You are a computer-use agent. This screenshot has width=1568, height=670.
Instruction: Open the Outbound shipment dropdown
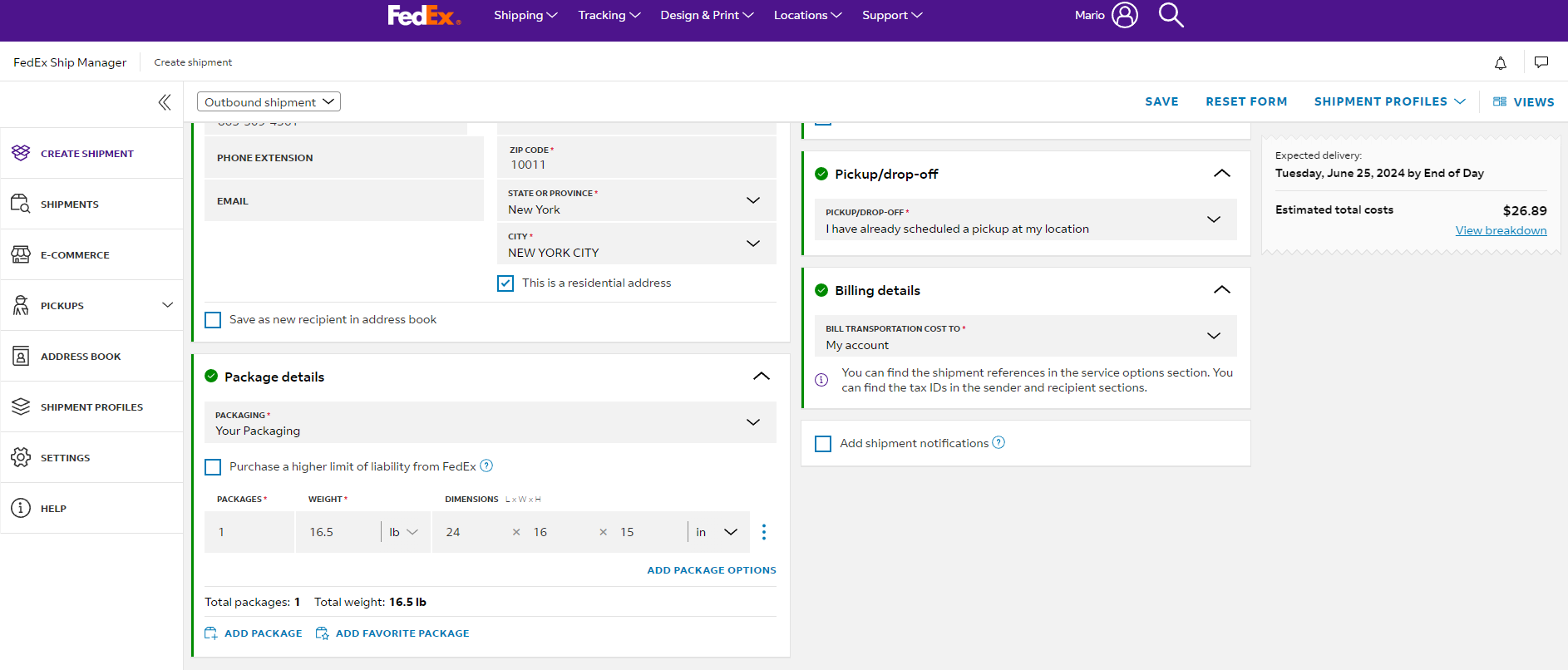pyautogui.click(x=269, y=101)
